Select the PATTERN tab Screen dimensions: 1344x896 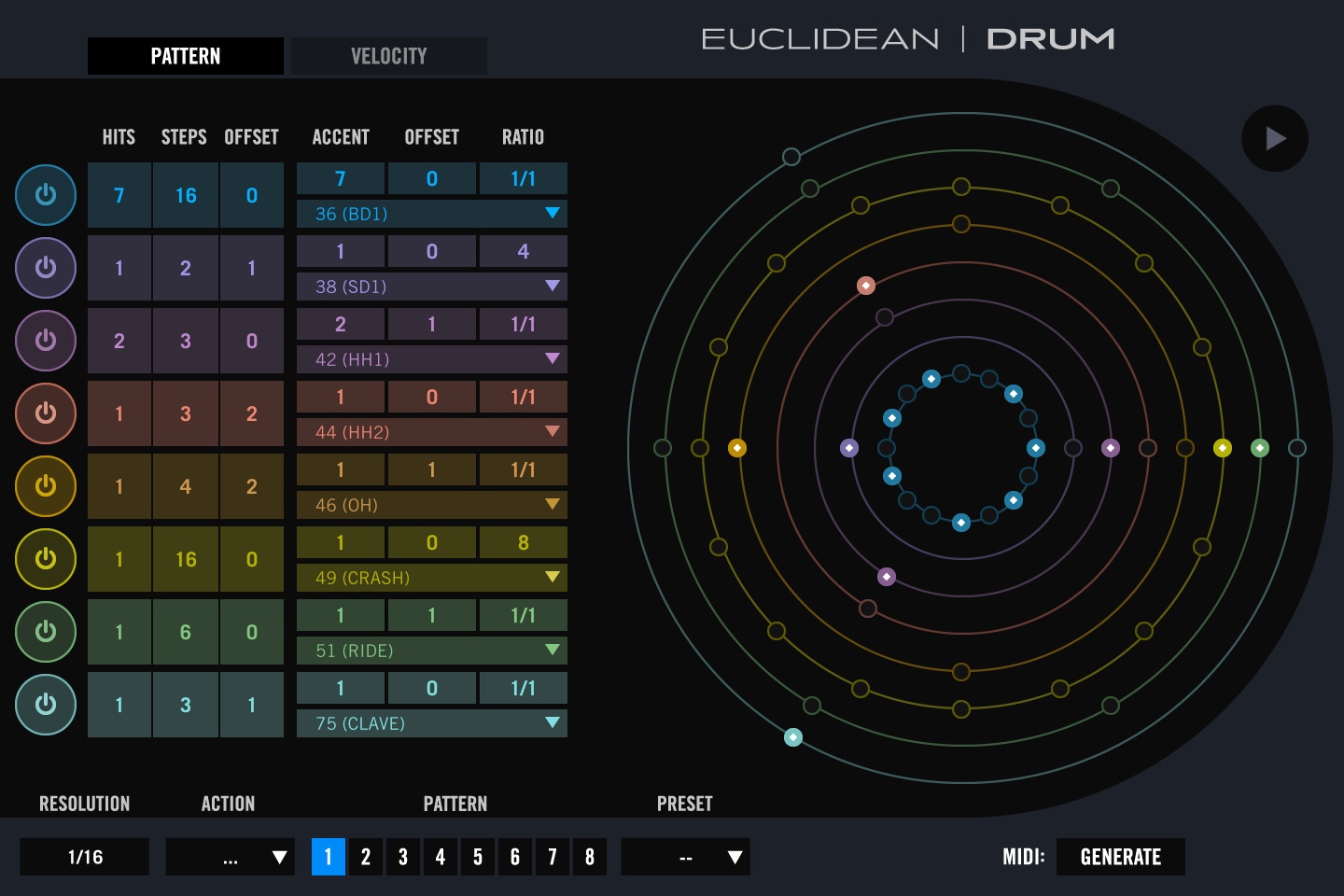coord(185,56)
